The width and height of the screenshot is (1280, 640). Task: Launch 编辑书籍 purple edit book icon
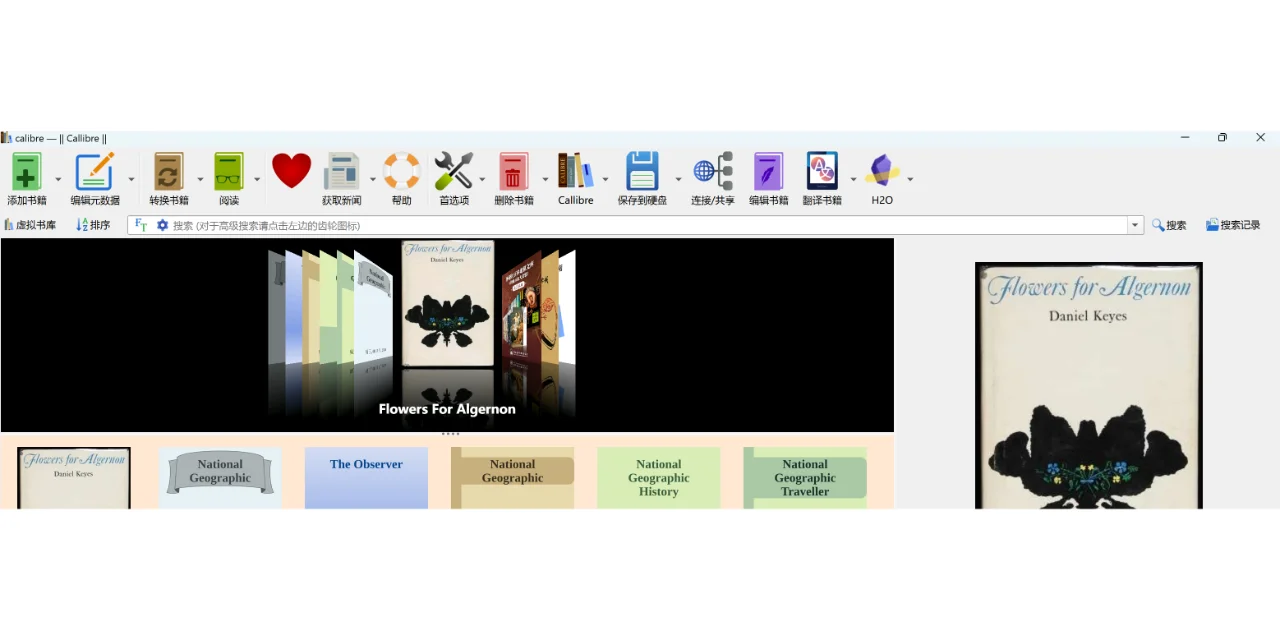click(768, 172)
